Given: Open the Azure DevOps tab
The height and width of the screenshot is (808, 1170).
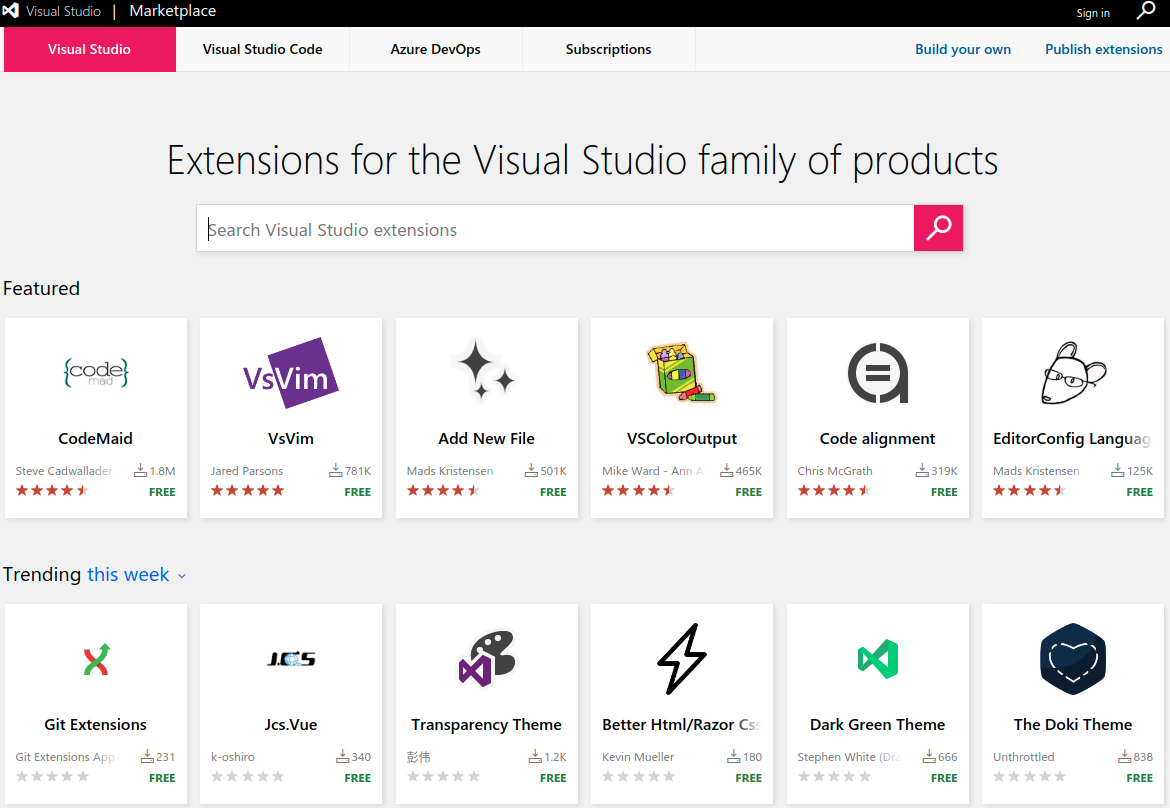Looking at the screenshot, I should pyautogui.click(x=435, y=48).
